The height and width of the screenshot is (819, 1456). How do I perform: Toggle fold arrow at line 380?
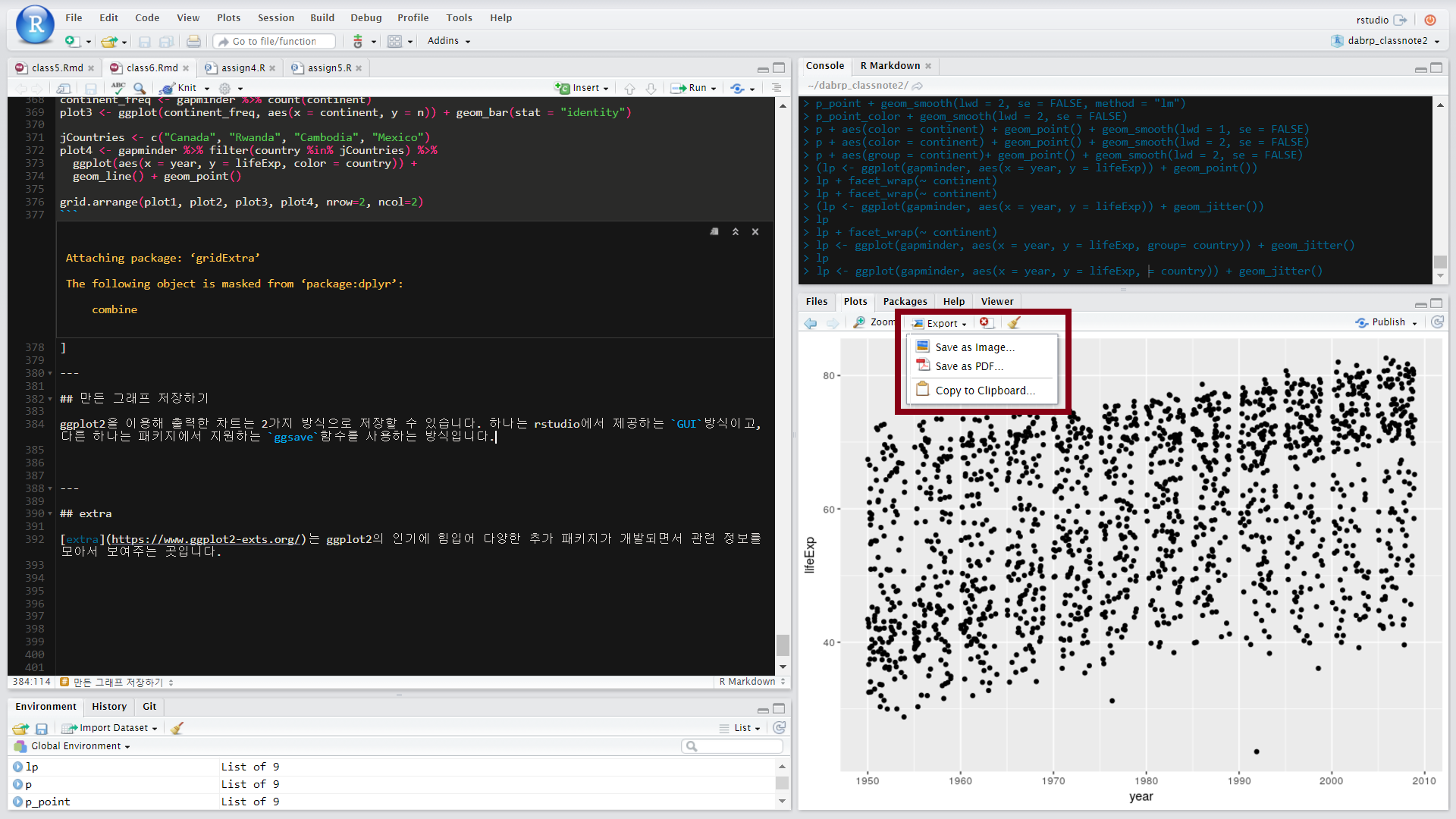(x=50, y=373)
